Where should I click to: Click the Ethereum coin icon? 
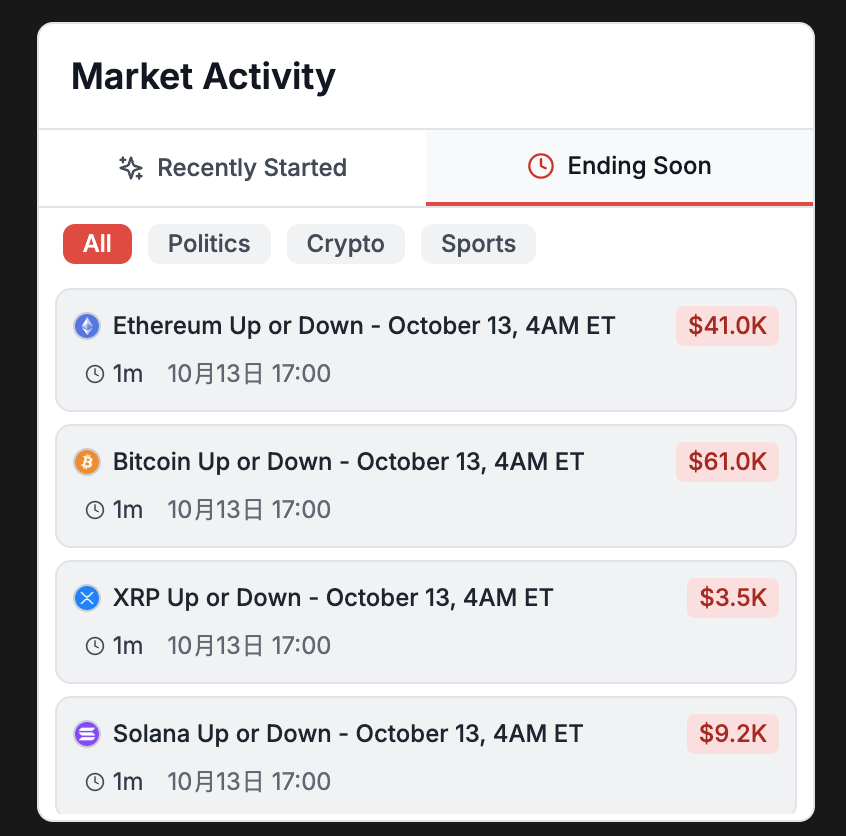pyautogui.click(x=87, y=325)
